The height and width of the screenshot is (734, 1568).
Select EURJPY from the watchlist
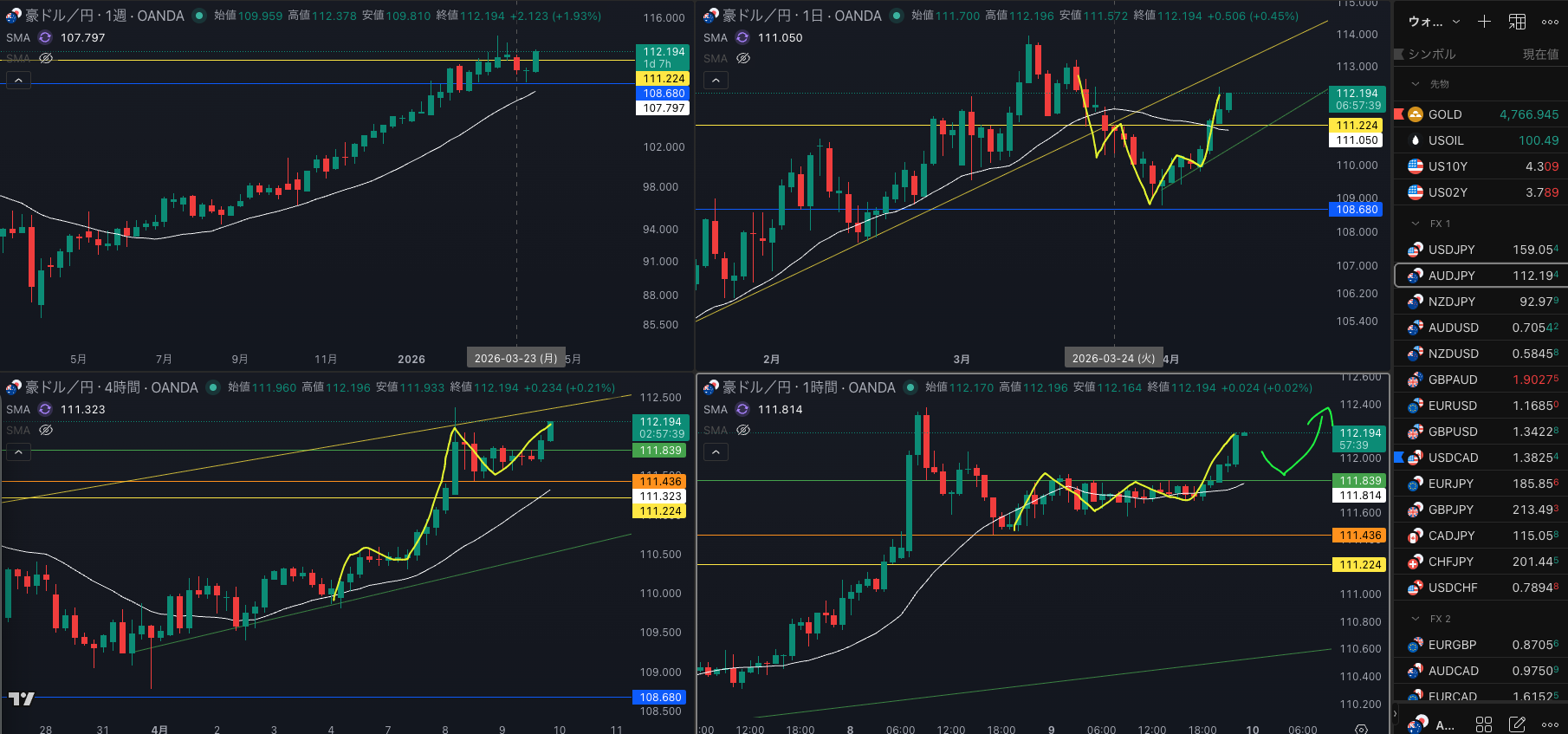click(1450, 484)
